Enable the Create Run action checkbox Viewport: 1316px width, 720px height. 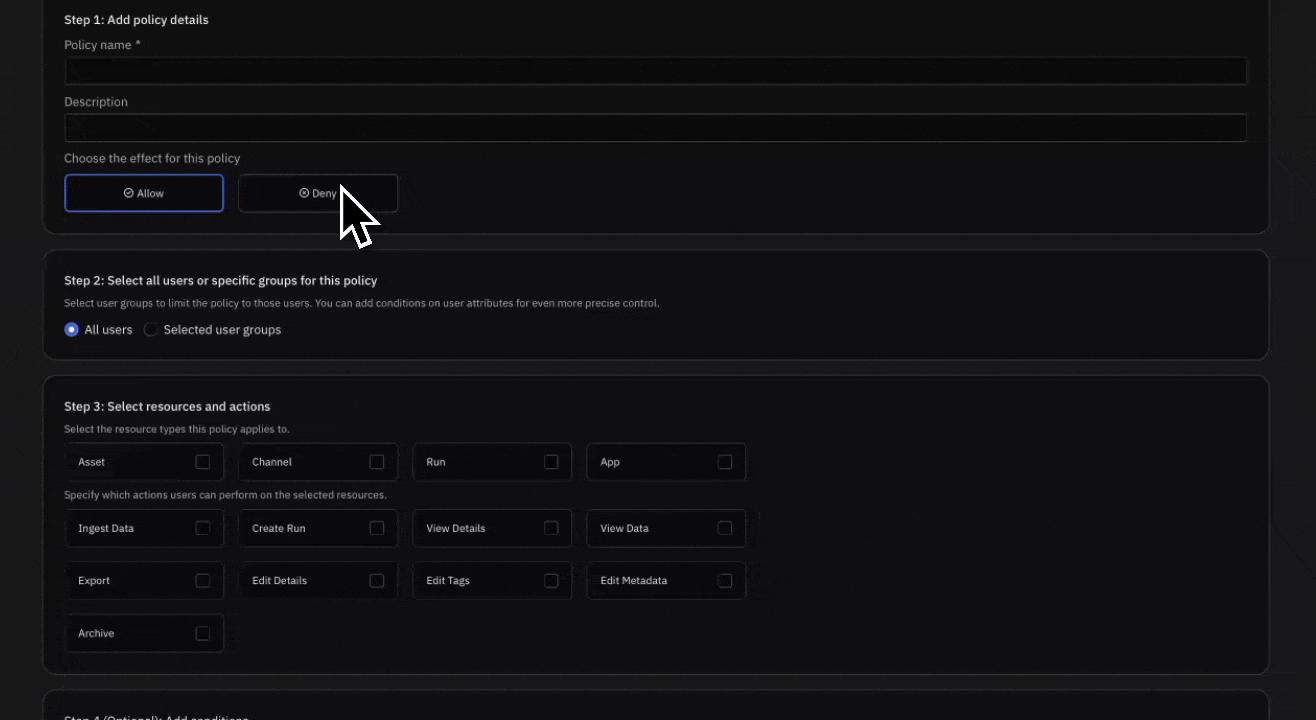coord(377,528)
